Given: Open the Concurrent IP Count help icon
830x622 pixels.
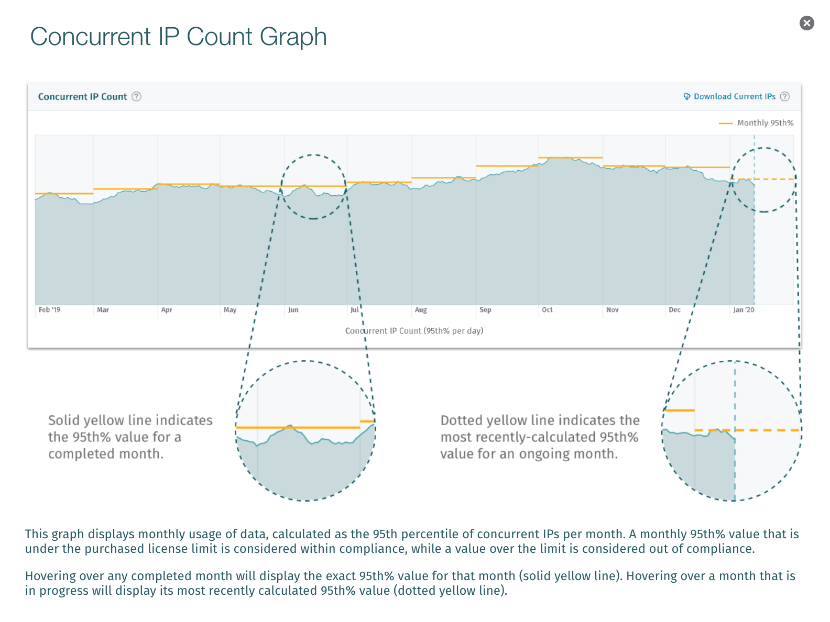Looking at the screenshot, I should coord(137,97).
